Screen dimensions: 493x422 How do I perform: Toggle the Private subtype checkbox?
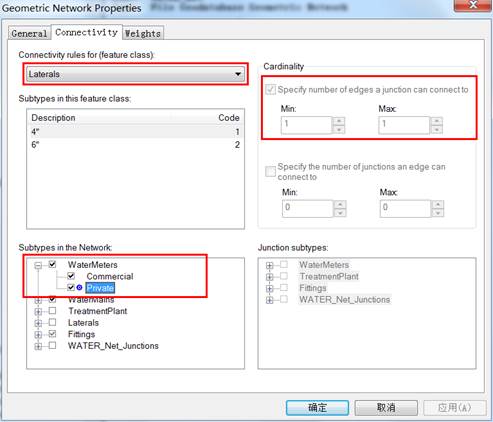coord(71,287)
